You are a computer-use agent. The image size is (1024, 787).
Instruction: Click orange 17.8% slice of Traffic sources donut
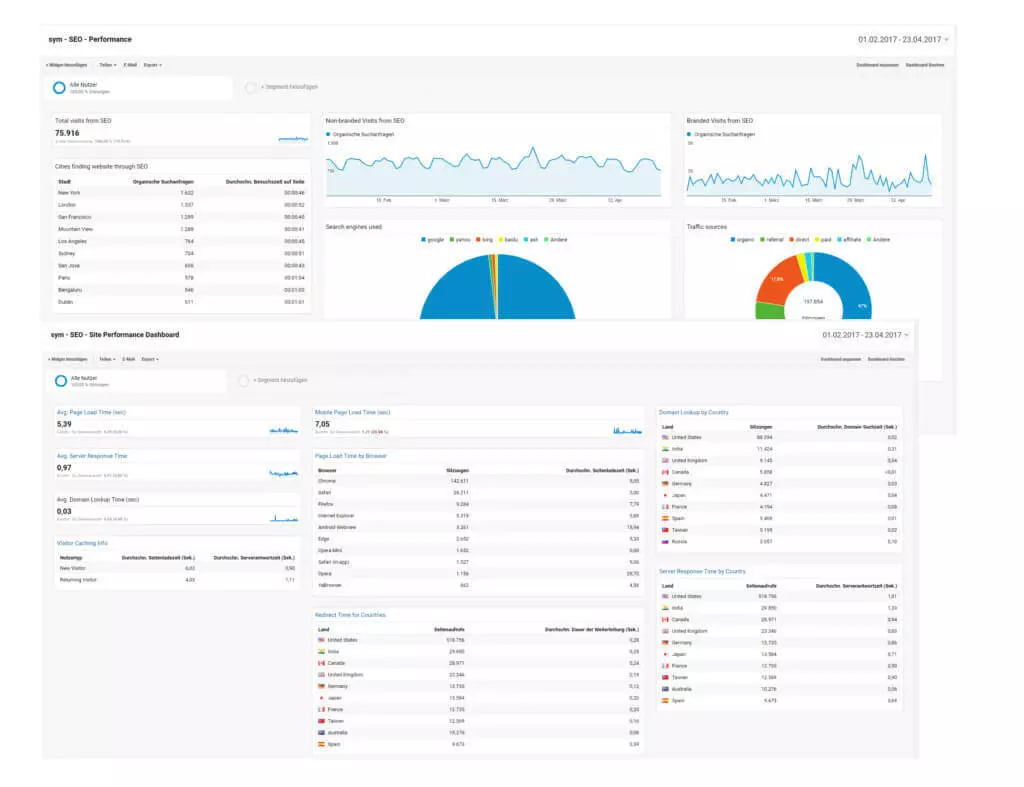[x=779, y=281]
